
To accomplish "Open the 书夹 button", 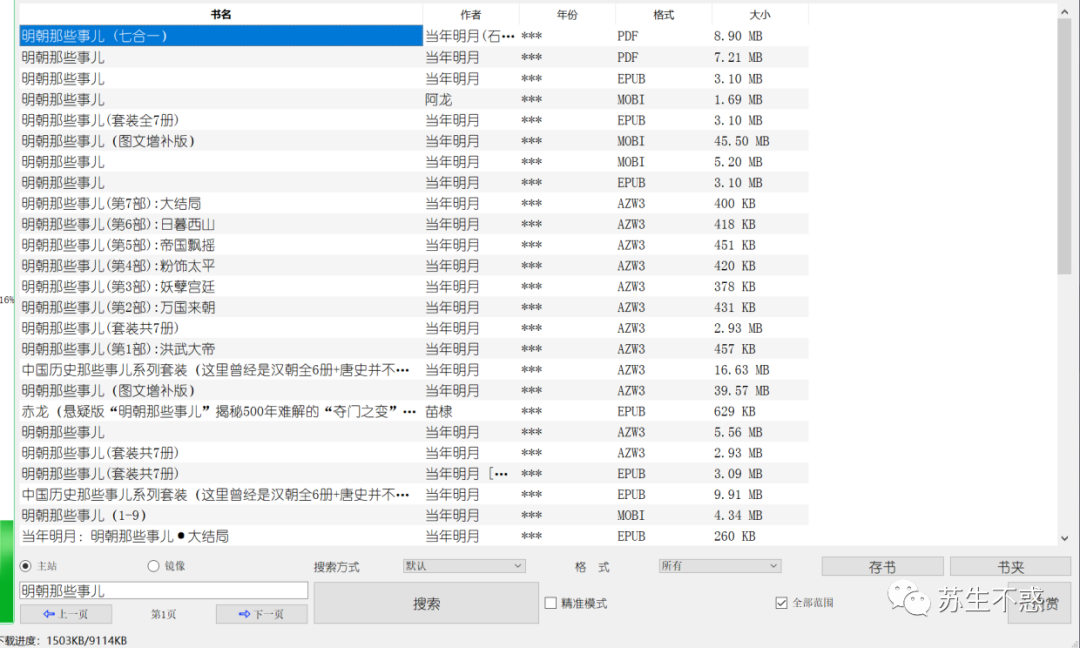I will tap(1008, 567).
